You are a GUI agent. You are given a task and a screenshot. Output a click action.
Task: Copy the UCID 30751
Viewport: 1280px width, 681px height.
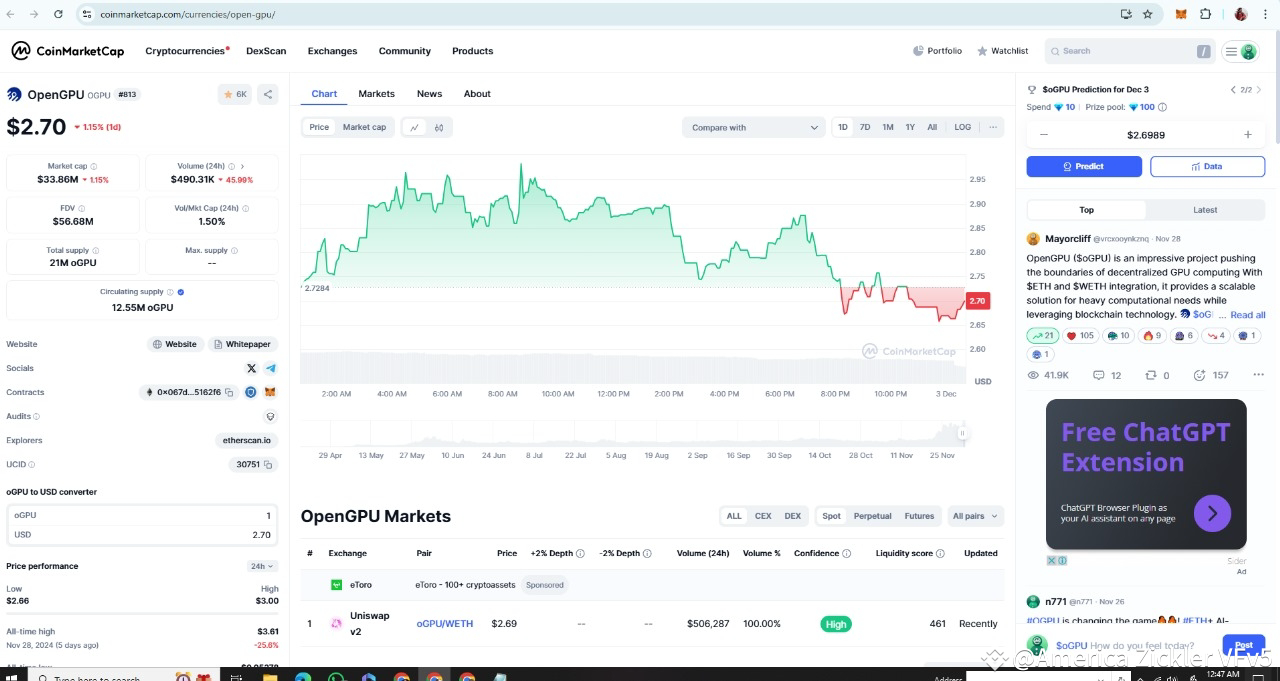pos(268,464)
